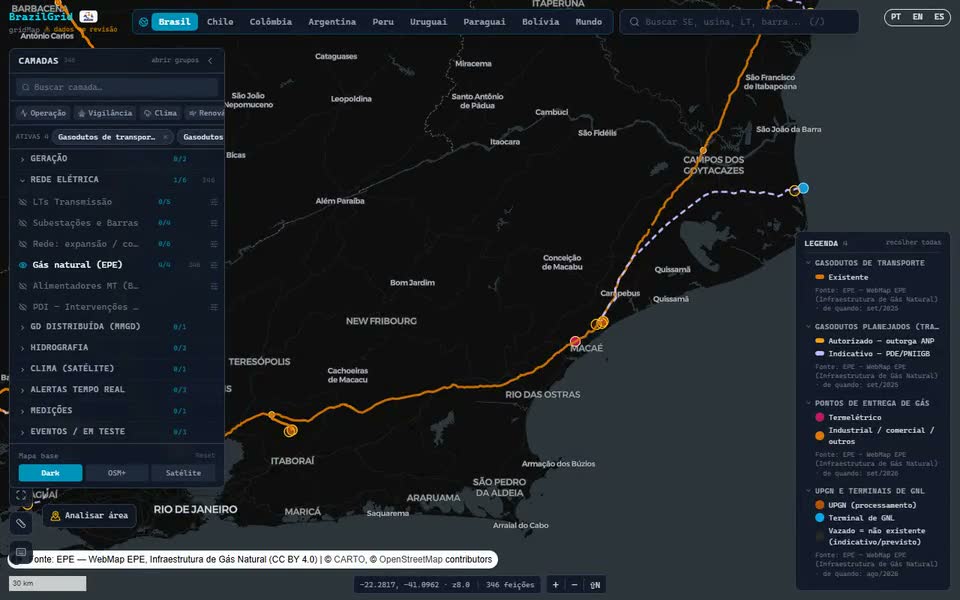Click the blue Terminal de GNL map marker
Viewport: 960px width, 600px height.
804,188
